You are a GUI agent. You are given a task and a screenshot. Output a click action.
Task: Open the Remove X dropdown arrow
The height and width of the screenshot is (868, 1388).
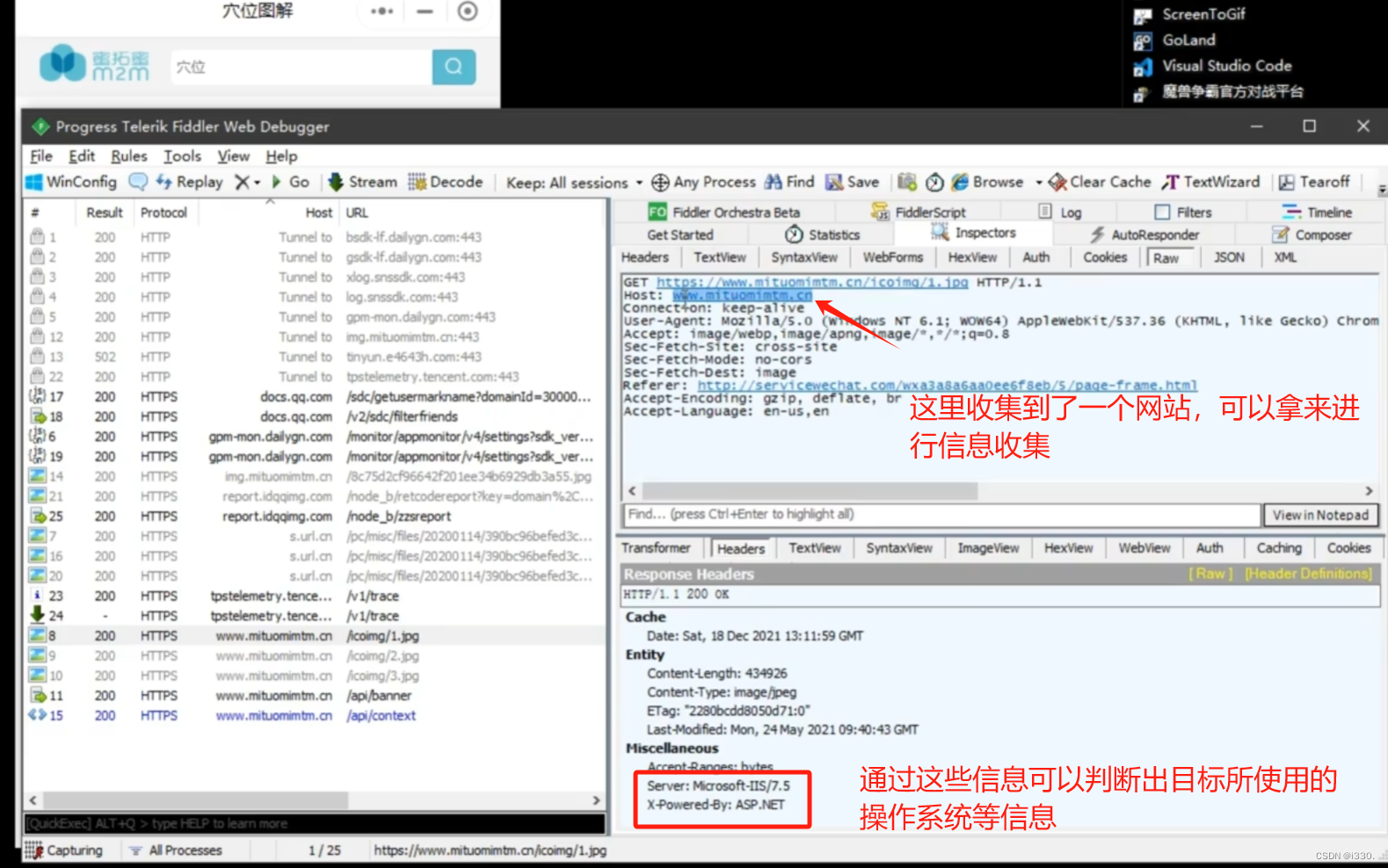click(x=257, y=183)
